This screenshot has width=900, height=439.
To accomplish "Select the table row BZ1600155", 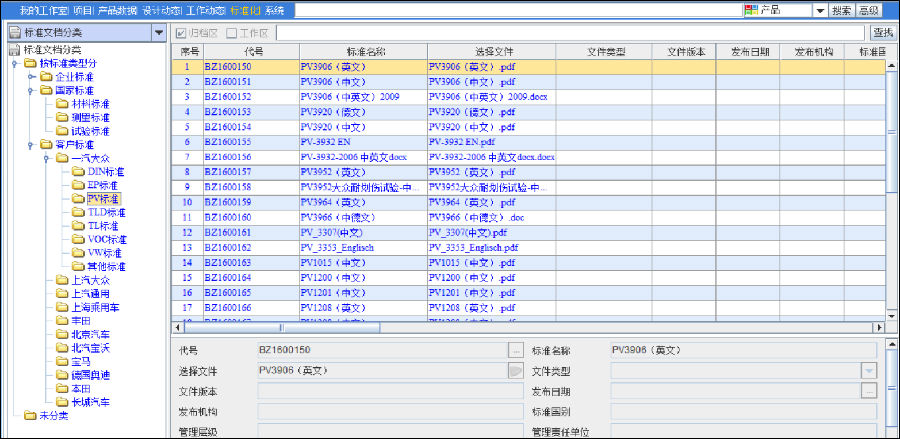I will (227, 142).
